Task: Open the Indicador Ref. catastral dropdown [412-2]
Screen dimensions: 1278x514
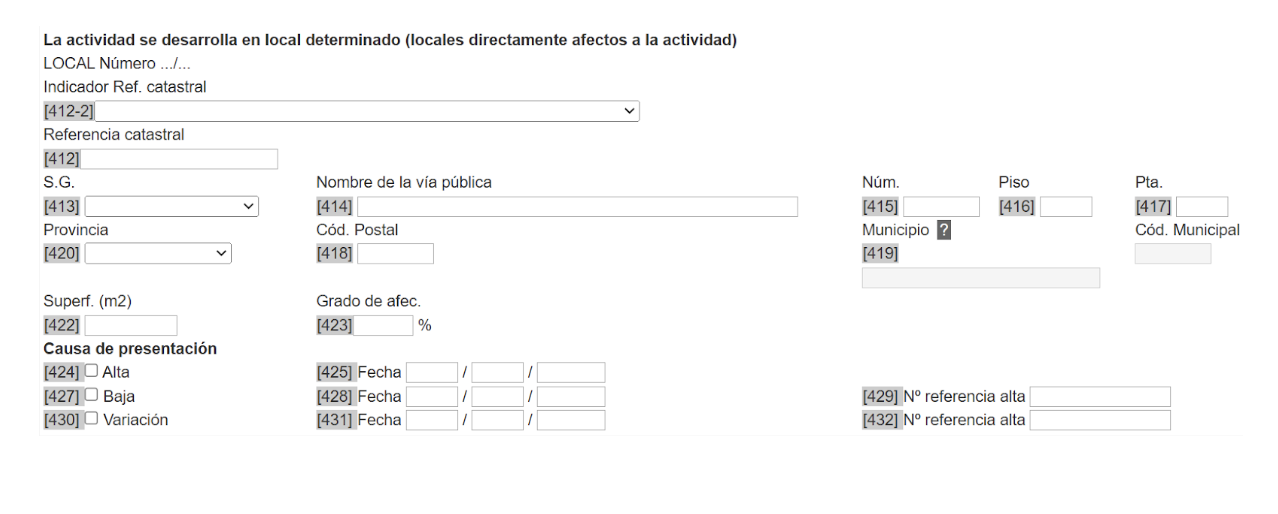Action: (x=367, y=111)
